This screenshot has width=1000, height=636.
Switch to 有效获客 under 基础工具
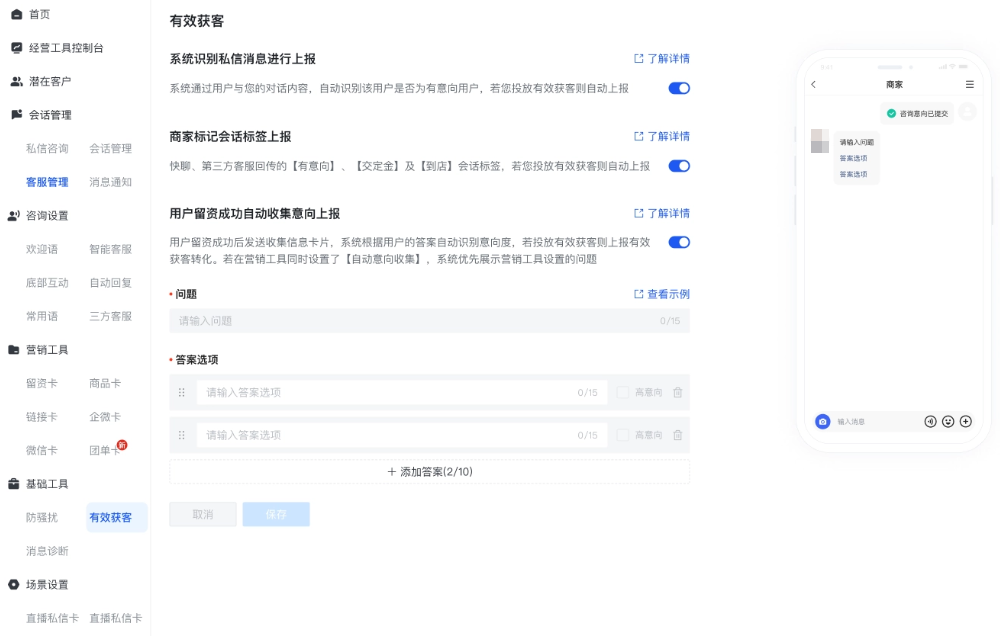pyautogui.click(x=115, y=517)
